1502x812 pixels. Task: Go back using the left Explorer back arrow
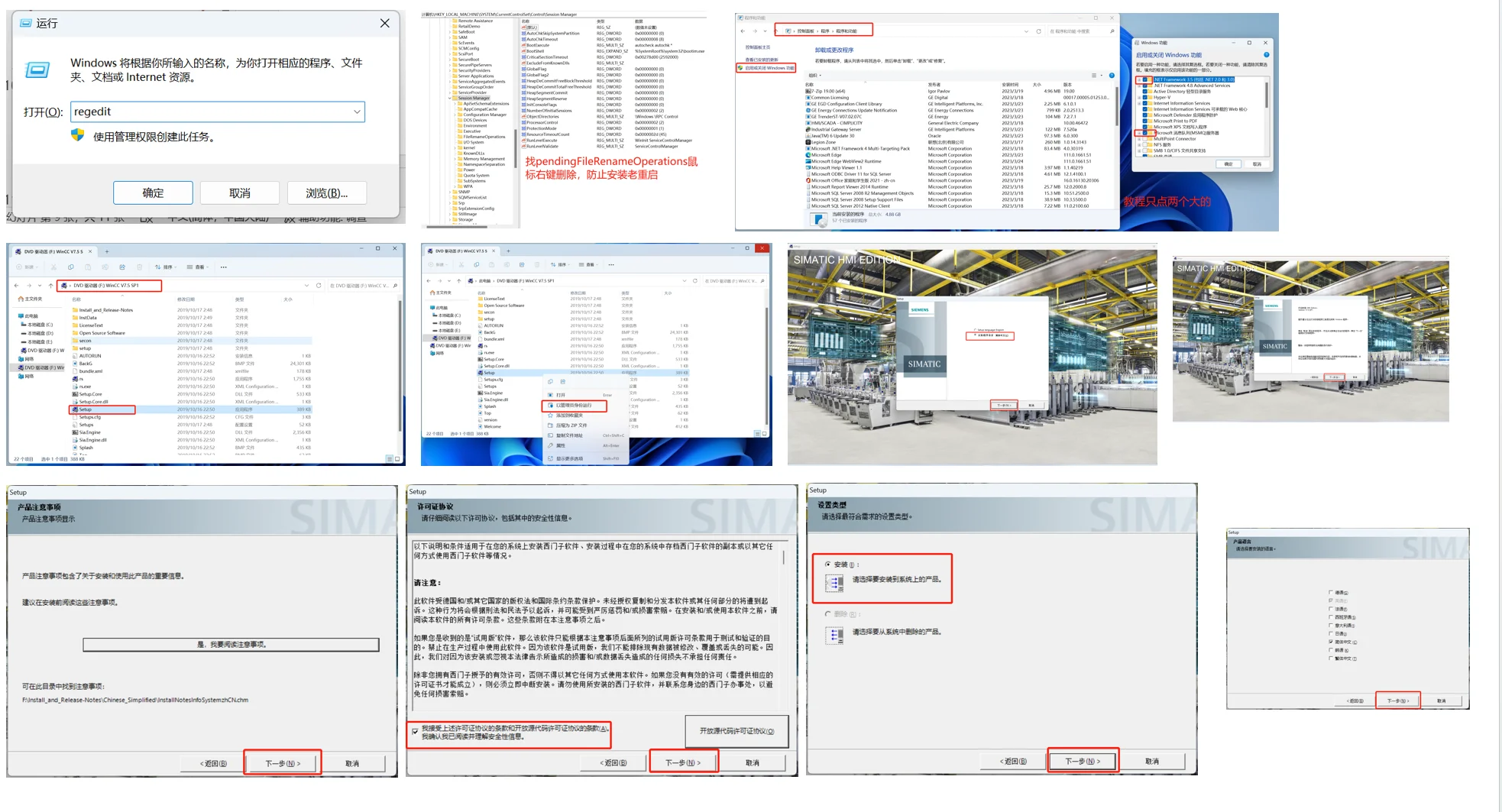(17, 286)
